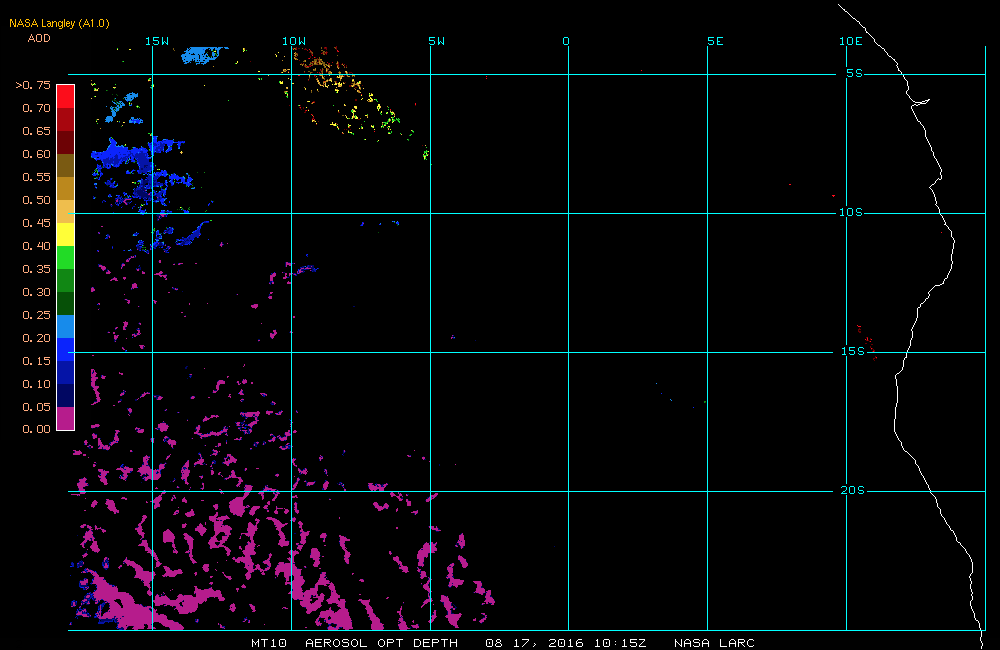The width and height of the screenshot is (1000, 650).
Task: Click the 10W longitude label
Action: tap(294, 41)
